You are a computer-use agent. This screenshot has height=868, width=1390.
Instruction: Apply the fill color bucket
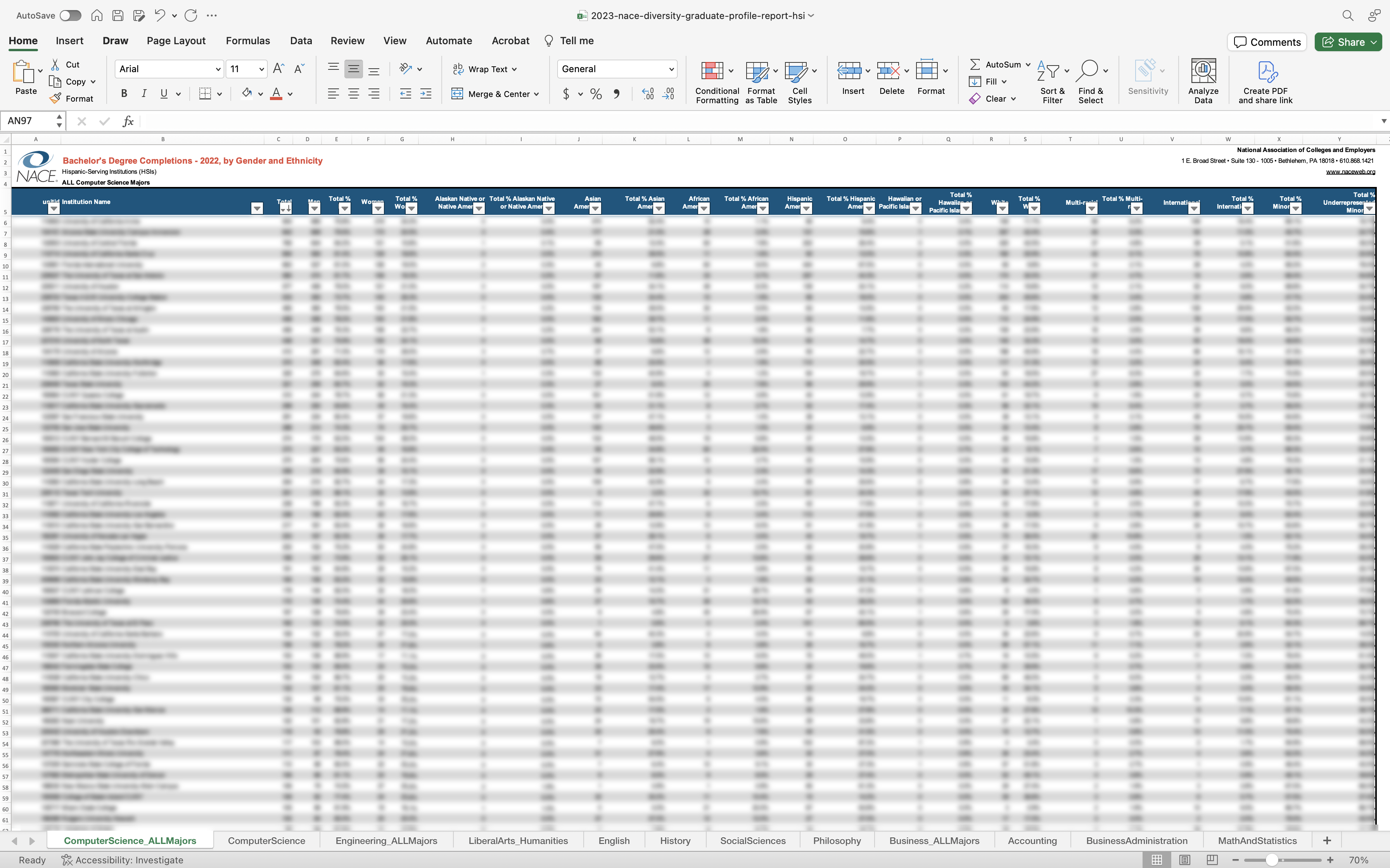(247, 93)
